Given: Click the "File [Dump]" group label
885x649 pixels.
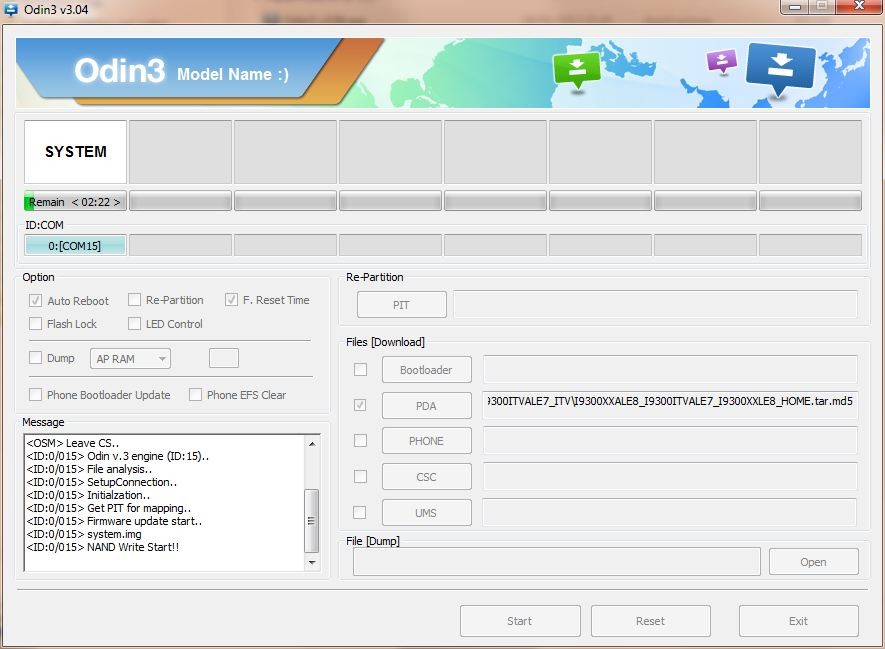Looking at the screenshot, I should pyautogui.click(x=373, y=541).
